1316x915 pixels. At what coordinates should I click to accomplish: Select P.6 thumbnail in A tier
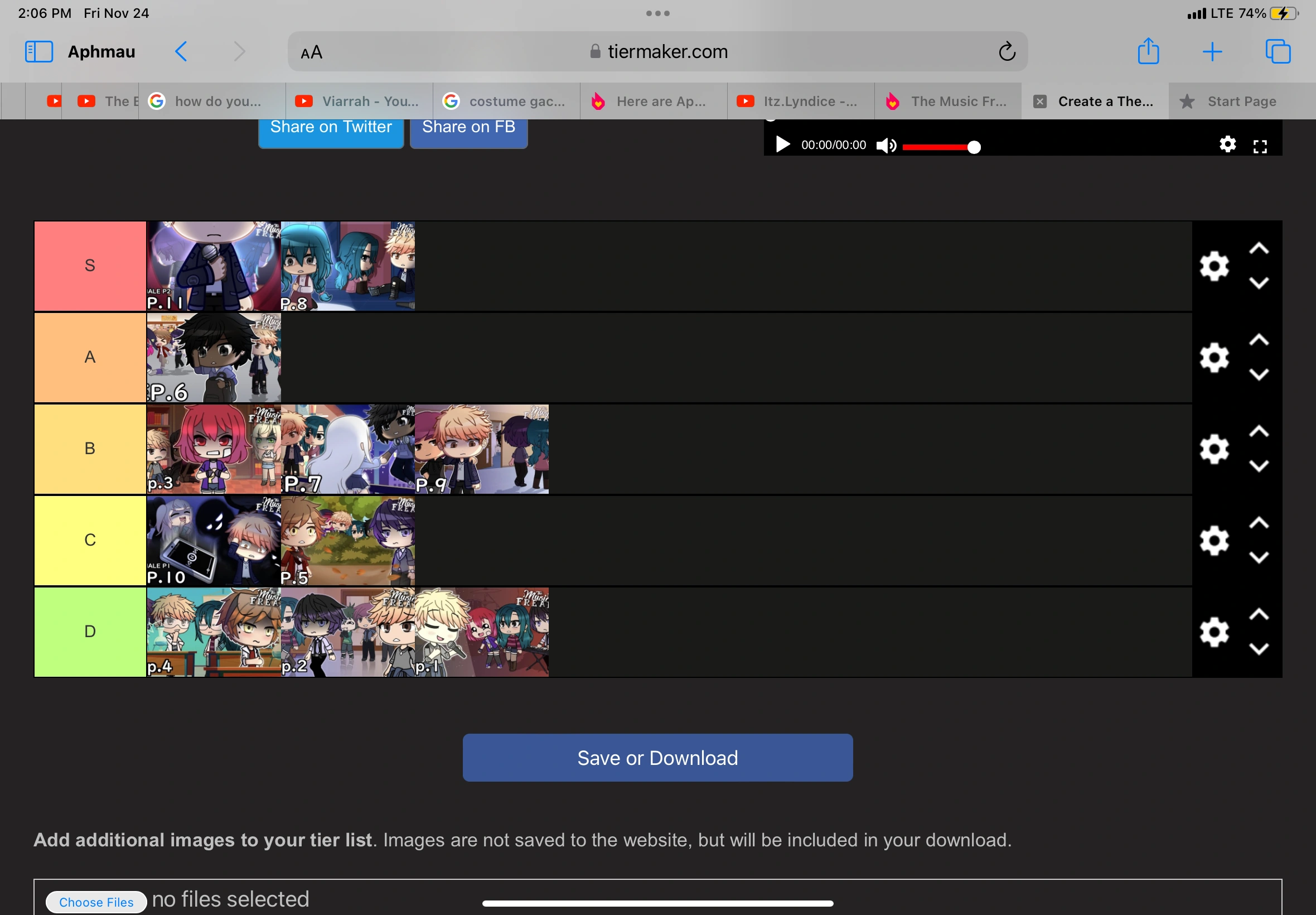click(213, 357)
